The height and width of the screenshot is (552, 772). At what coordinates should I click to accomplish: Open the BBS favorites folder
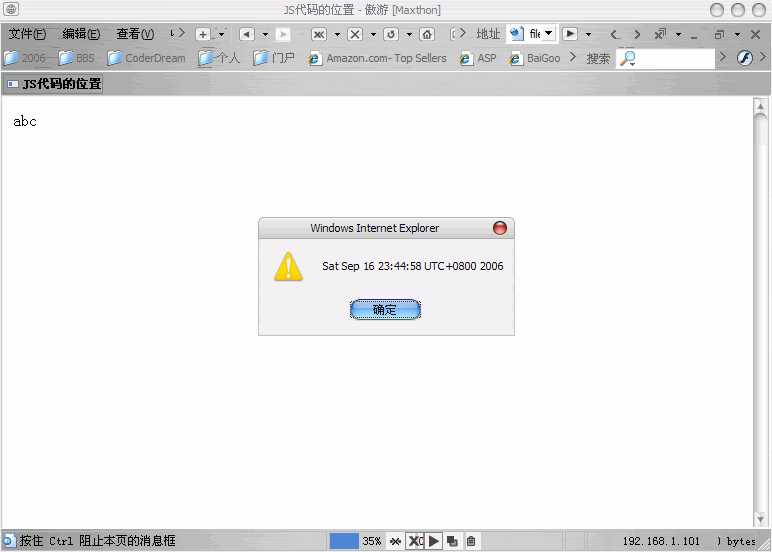[76, 58]
